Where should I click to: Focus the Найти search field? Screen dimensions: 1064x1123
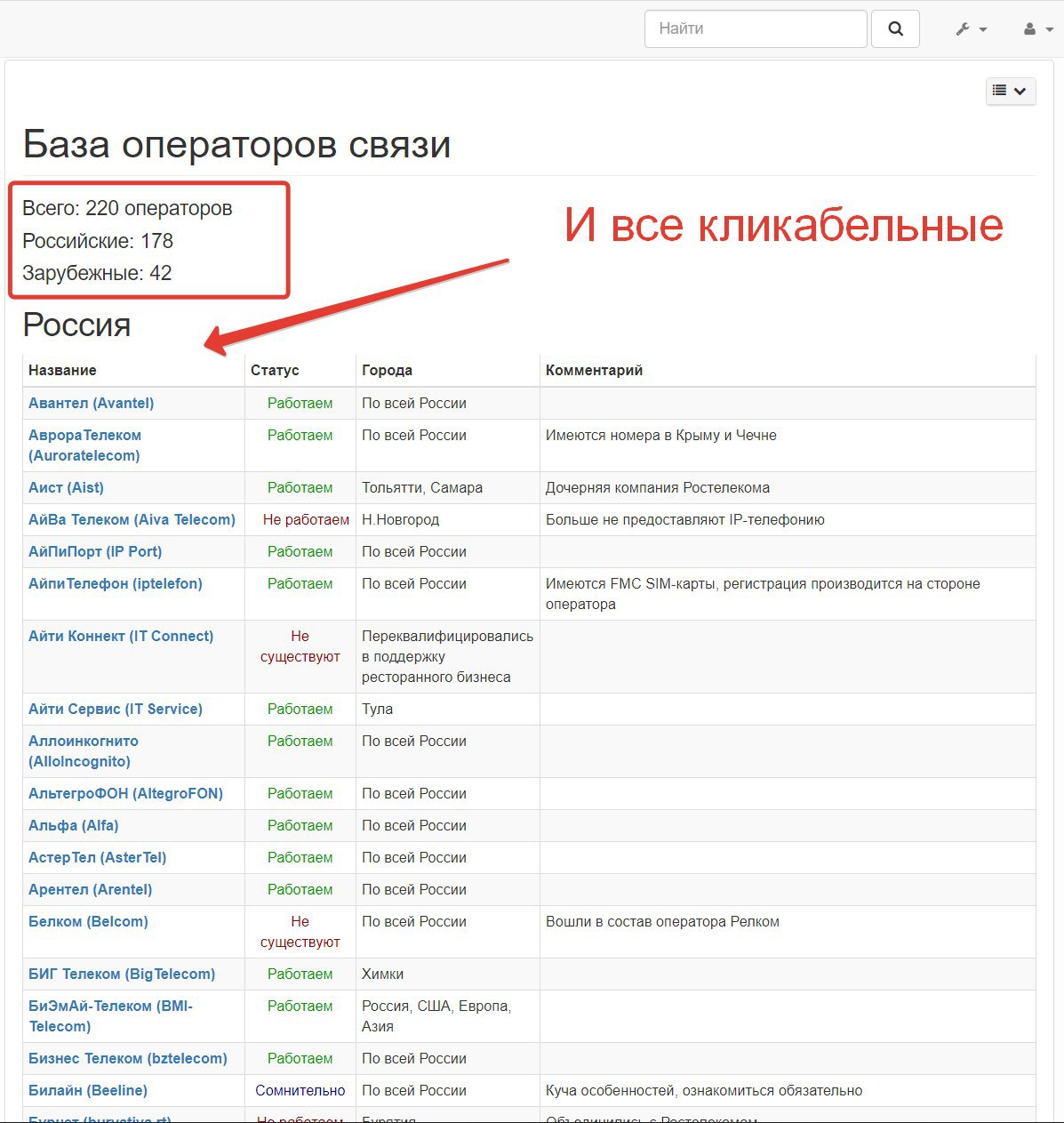756,28
